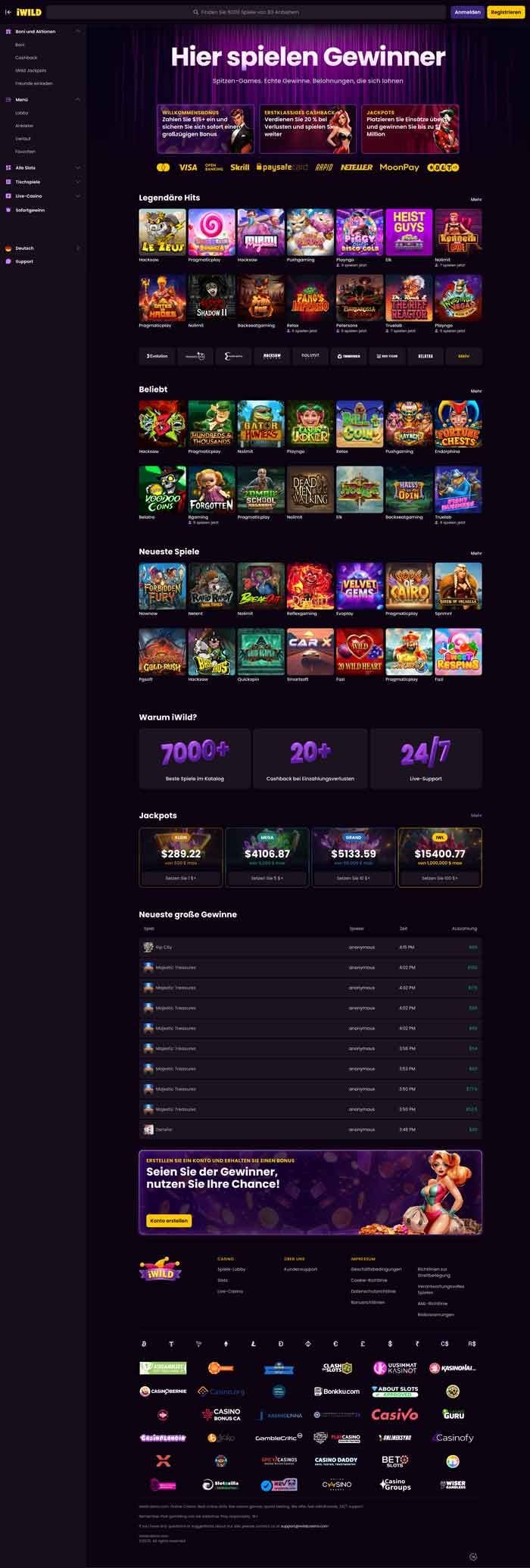Open the Le Zeus game thumbnail
This screenshot has height=1568, width=530.
[x=162, y=232]
